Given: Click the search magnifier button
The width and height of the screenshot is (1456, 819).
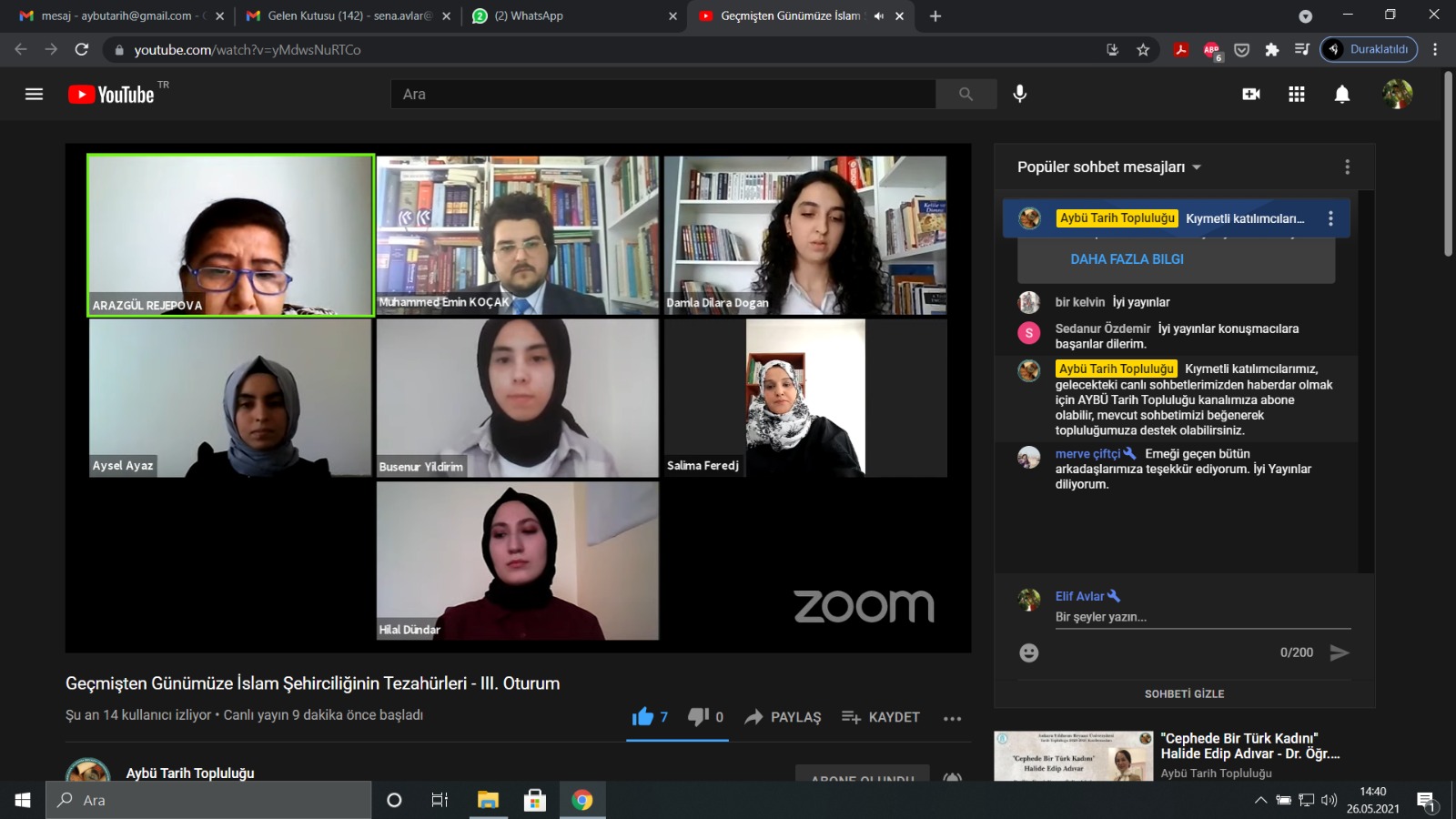Looking at the screenshot, I should pyautogui.click(x=966, y=94).
